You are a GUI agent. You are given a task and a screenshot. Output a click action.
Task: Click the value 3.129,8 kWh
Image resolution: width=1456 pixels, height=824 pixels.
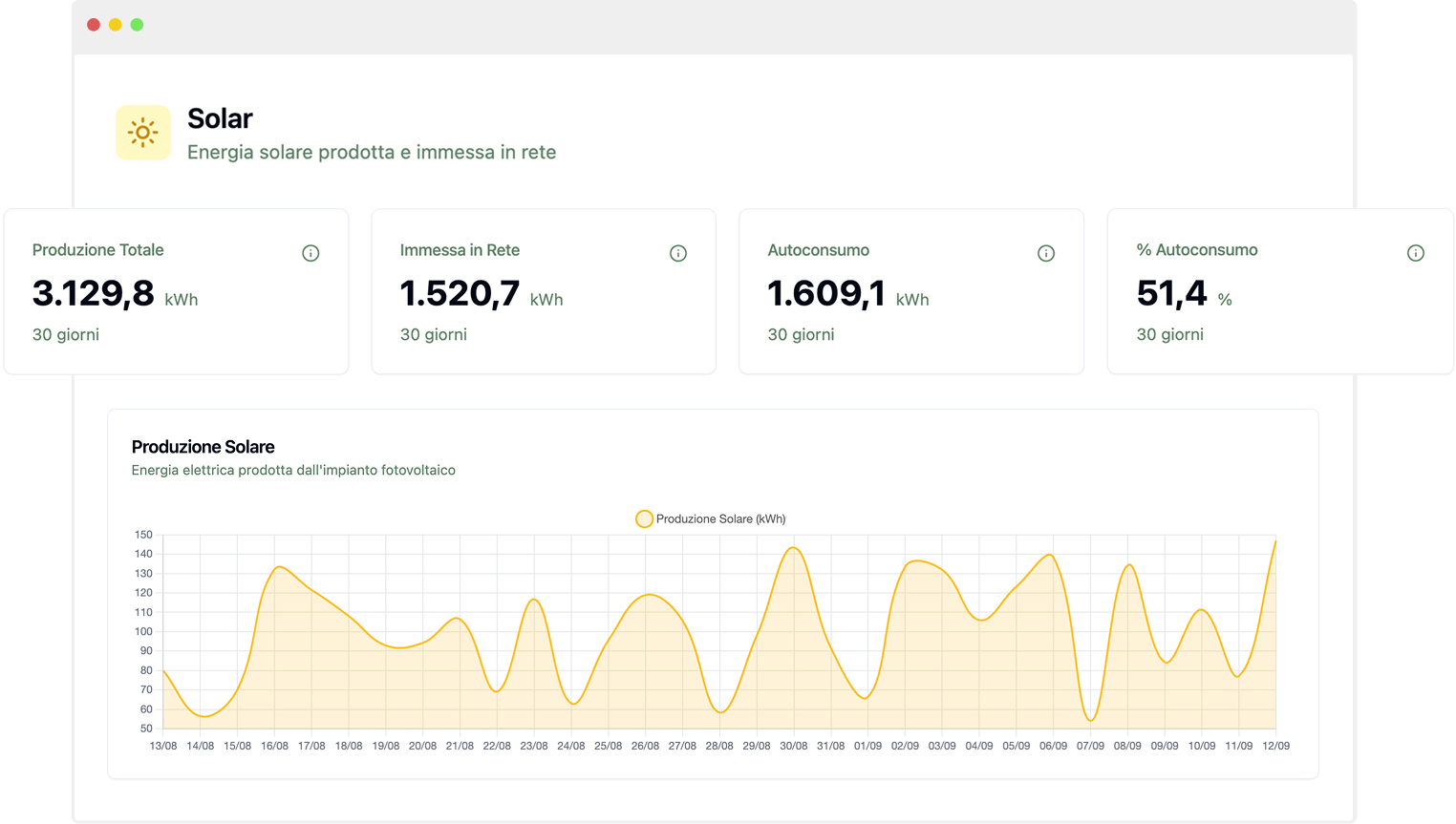pos(116,293)
